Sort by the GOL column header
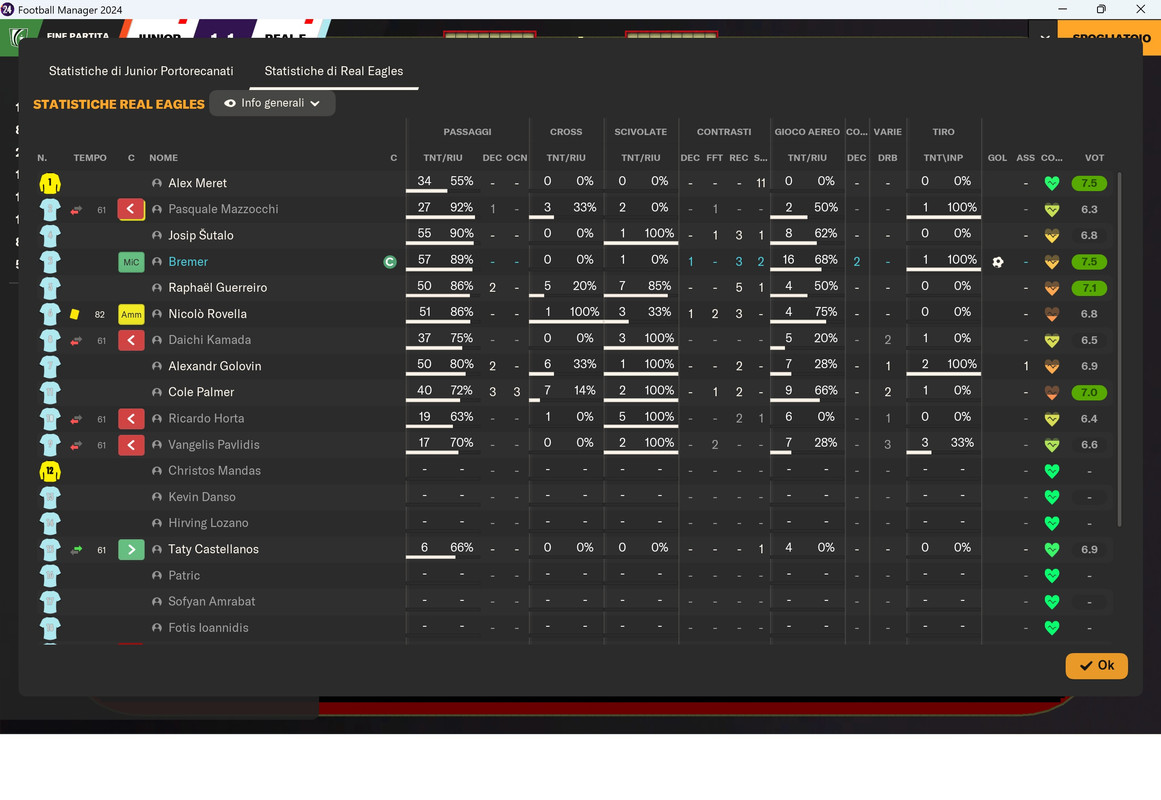Screen dimensions: 1161x800 (x=997, y=158)
